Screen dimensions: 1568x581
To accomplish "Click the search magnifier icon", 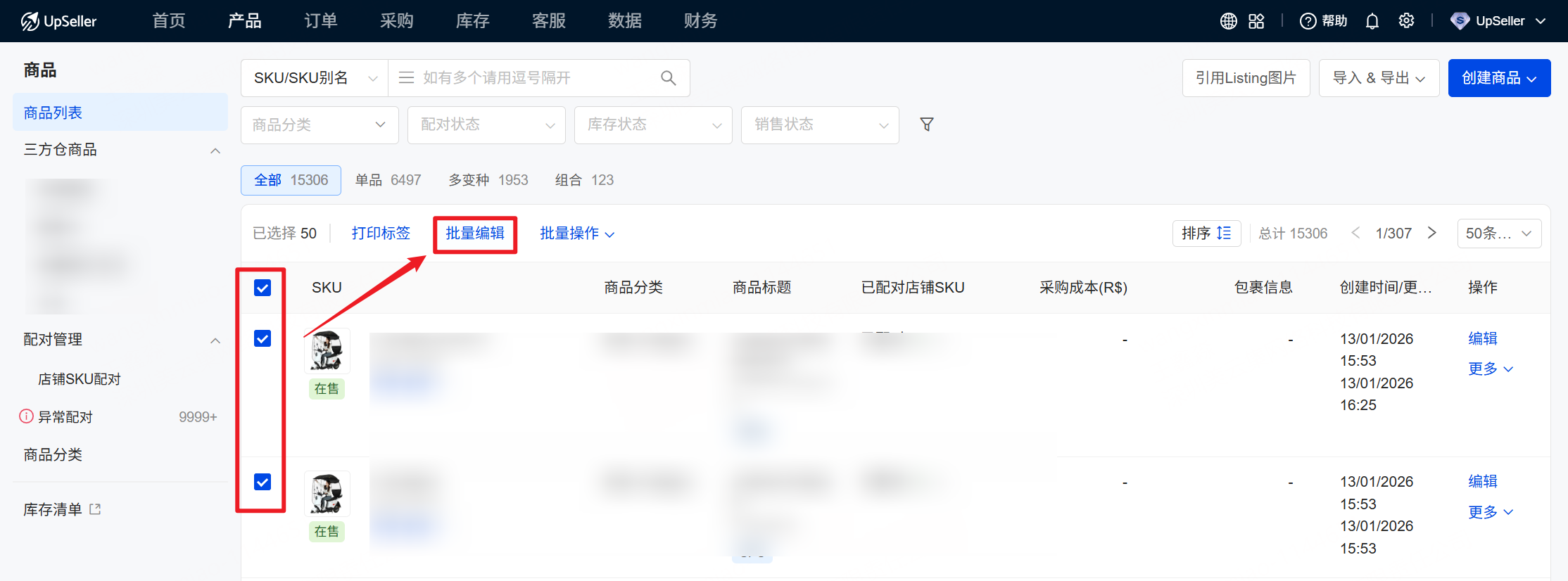I will click(668, 78).
